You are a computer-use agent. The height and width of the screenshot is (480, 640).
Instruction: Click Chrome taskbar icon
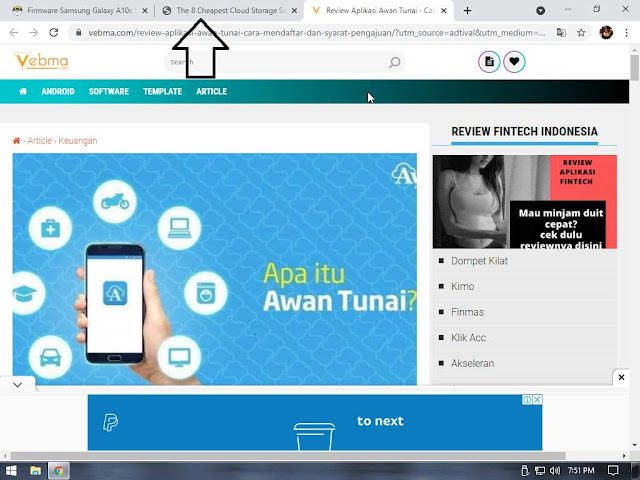(59, 471)
